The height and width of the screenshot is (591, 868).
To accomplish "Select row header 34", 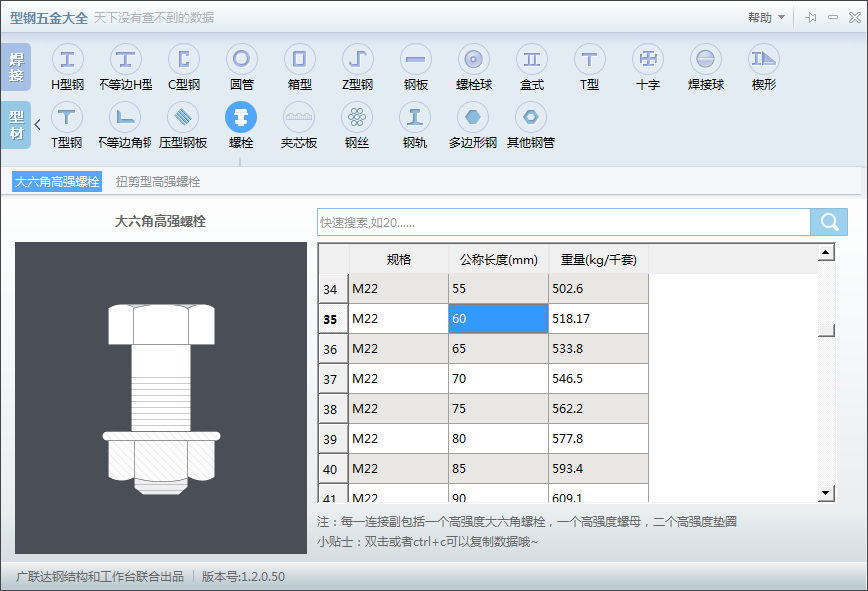I will 333,288.
